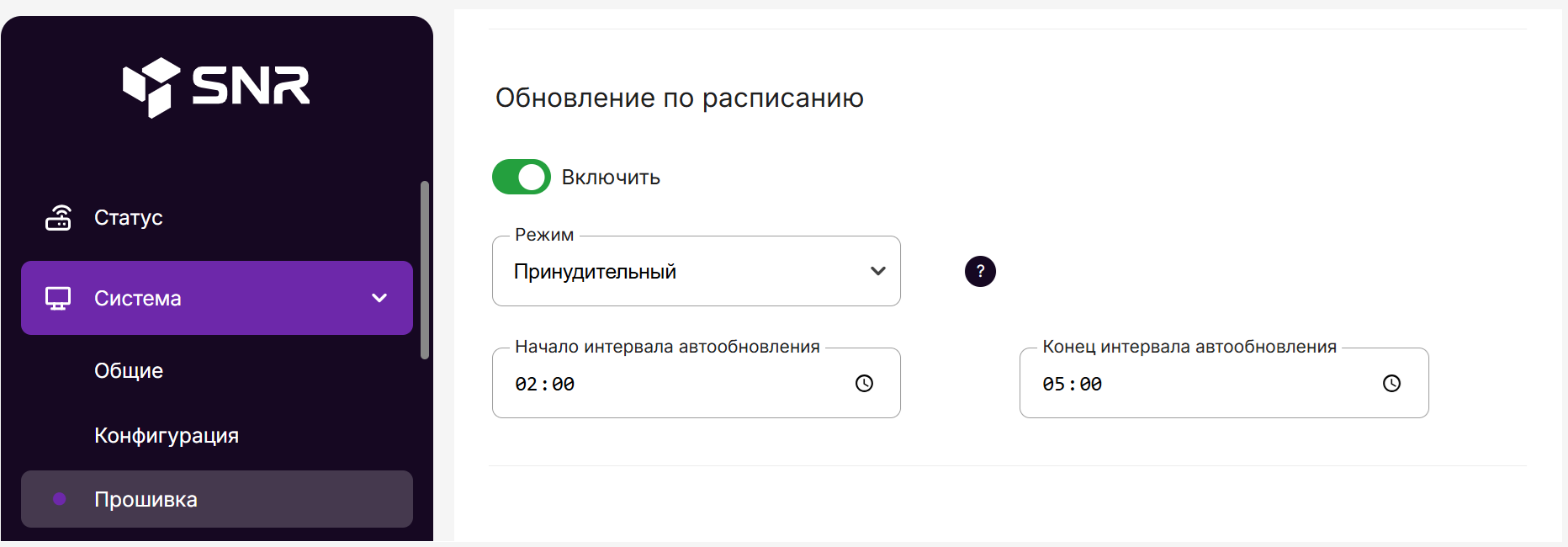Select the Прошивка submenu item
1568x547 pixels.
146,499
